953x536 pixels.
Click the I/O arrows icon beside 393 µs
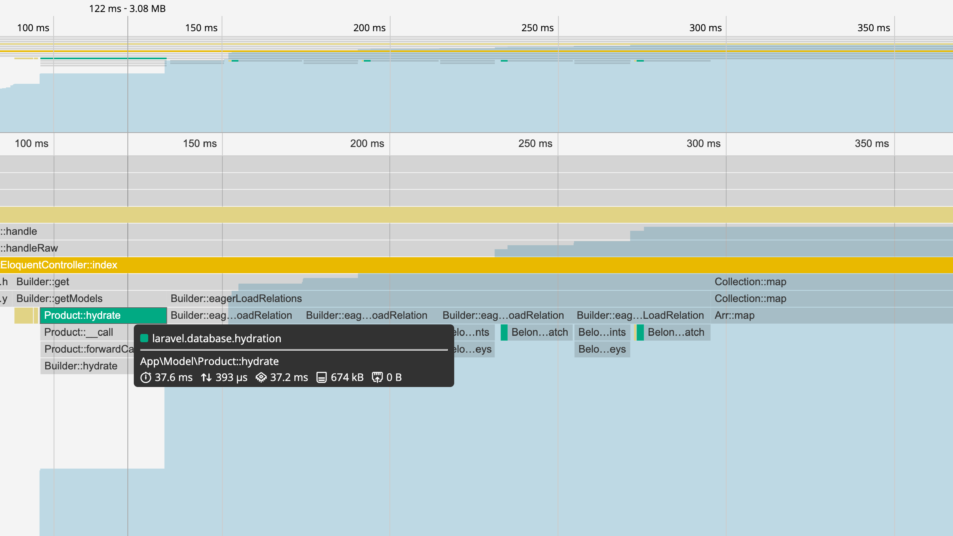click(x=207, y=378)
